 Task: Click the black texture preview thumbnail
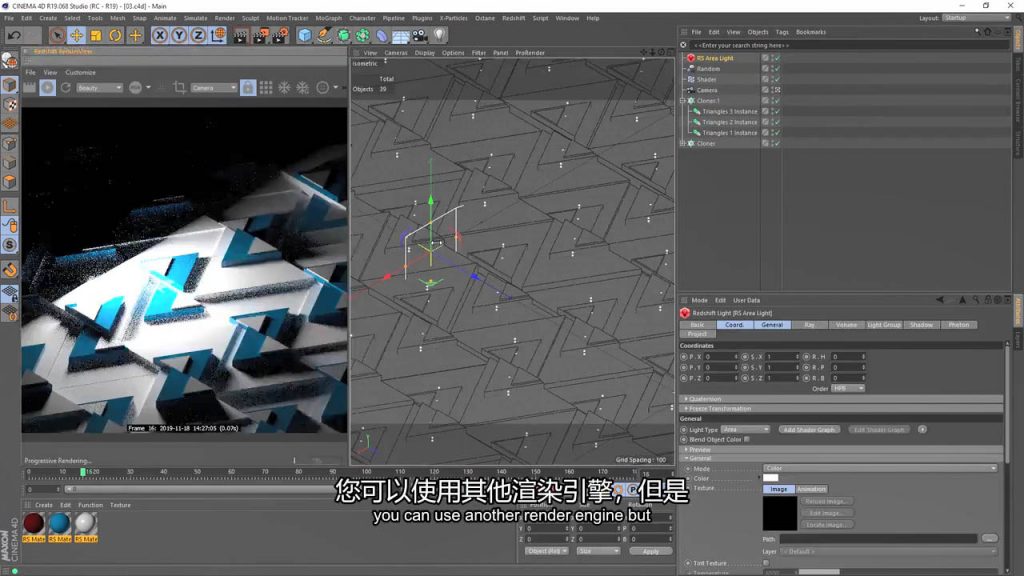pos(780,513)
